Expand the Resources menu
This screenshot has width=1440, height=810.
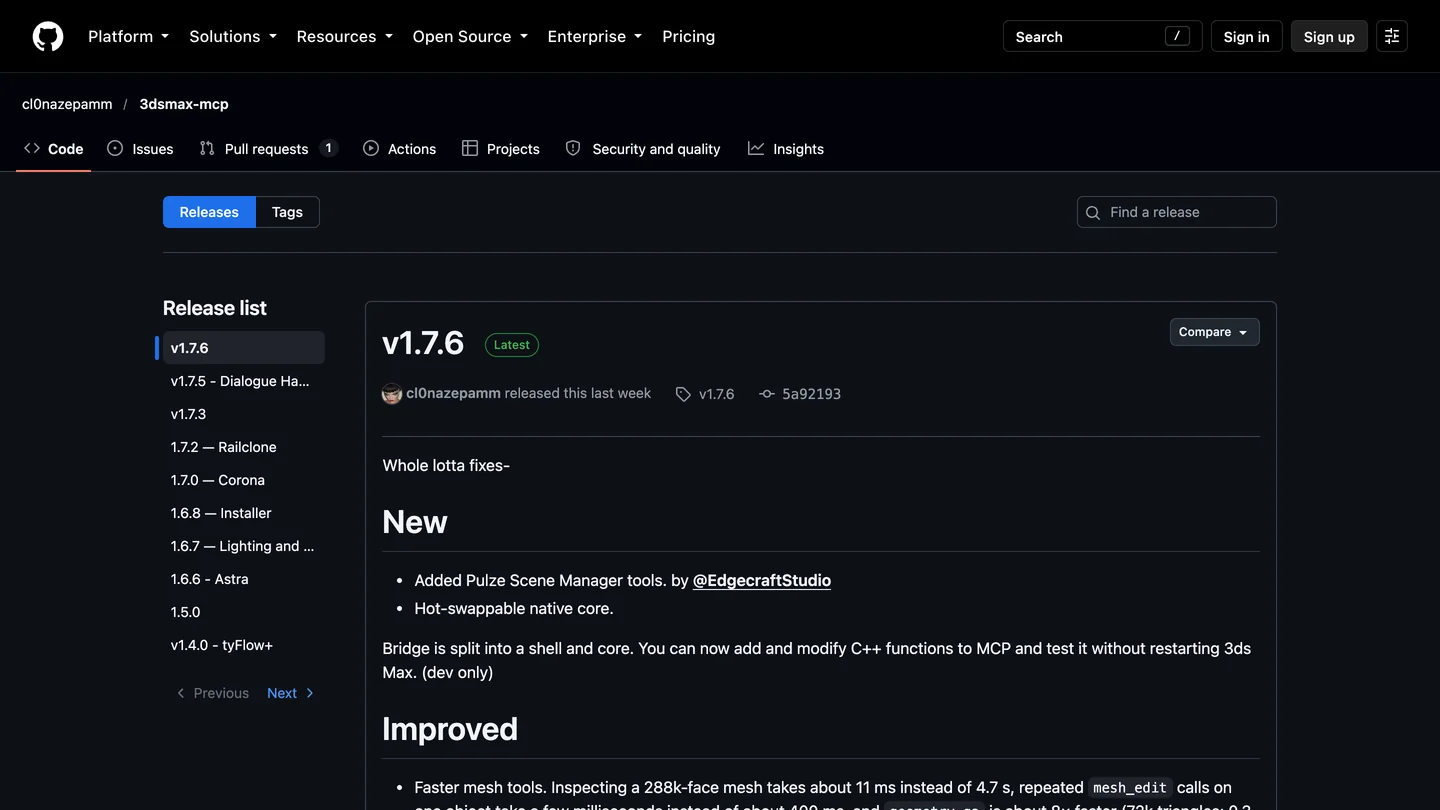point(345,36)
